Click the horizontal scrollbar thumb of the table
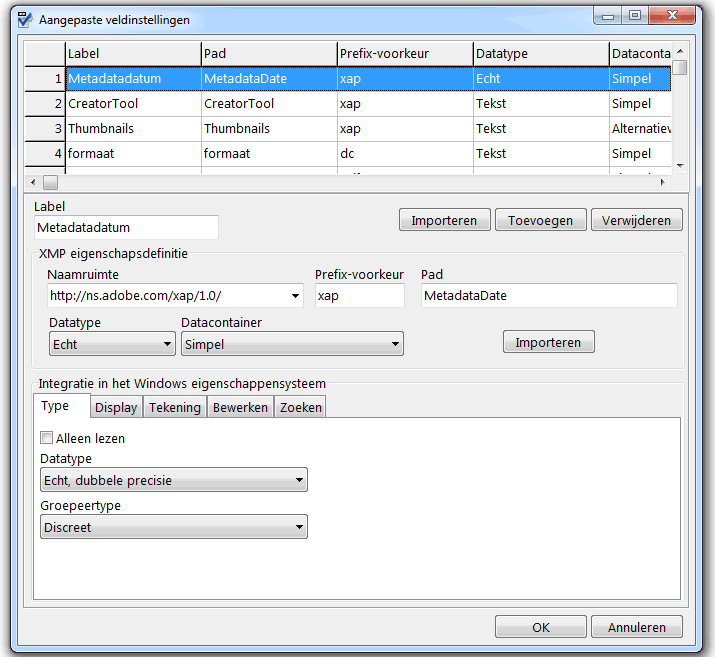This screenshot has height=657, width=715. pos(50,182)
